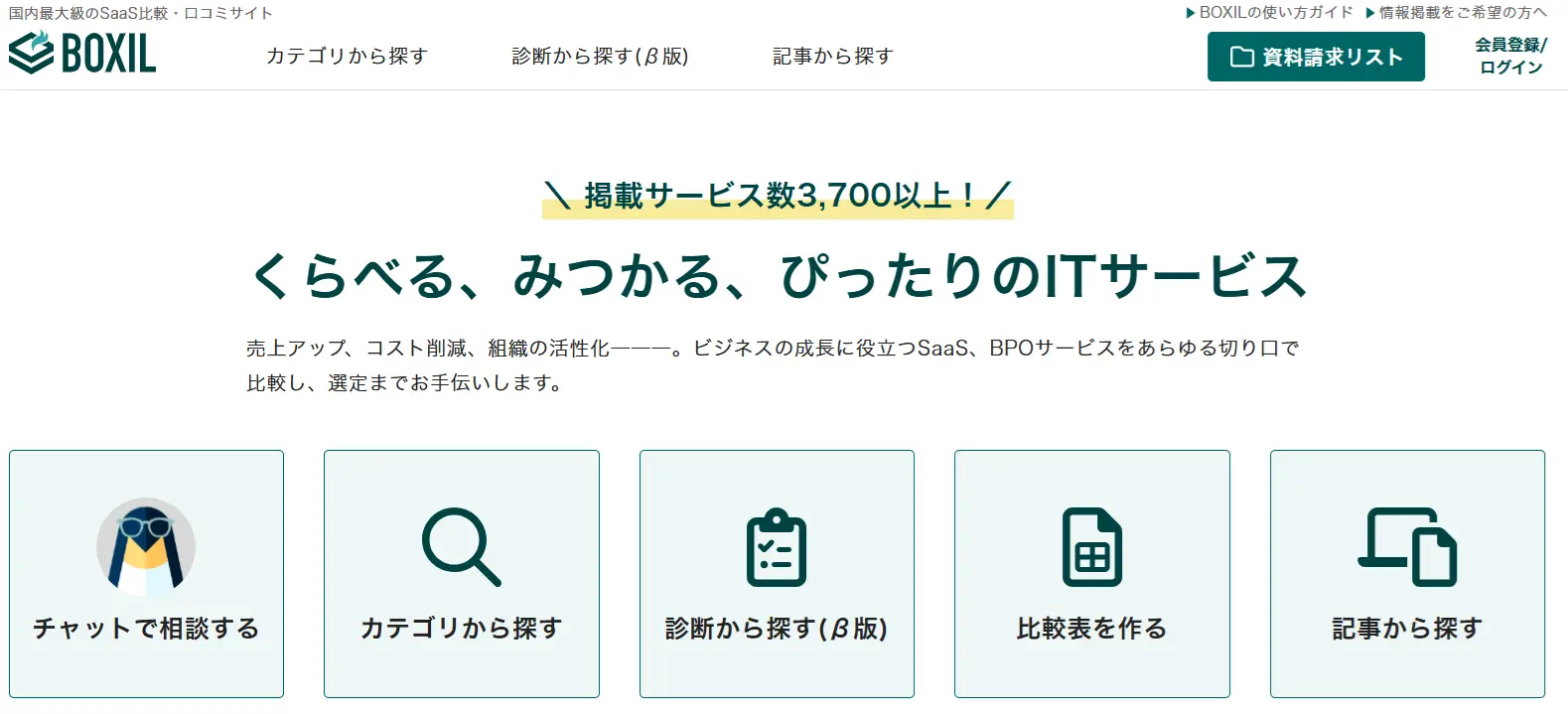Open 診断から探す(β版) in the top navigation
The width and height of the screenshot is (1568, 714).
[600, 56]
